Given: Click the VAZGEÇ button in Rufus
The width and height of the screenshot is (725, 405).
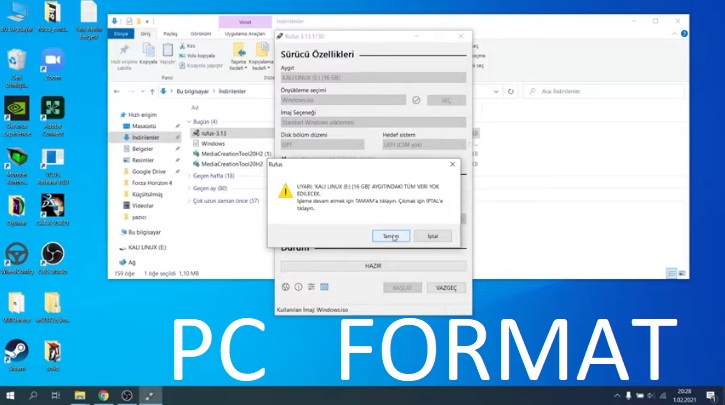Looking at the screenshot, I should pos(446,288).
